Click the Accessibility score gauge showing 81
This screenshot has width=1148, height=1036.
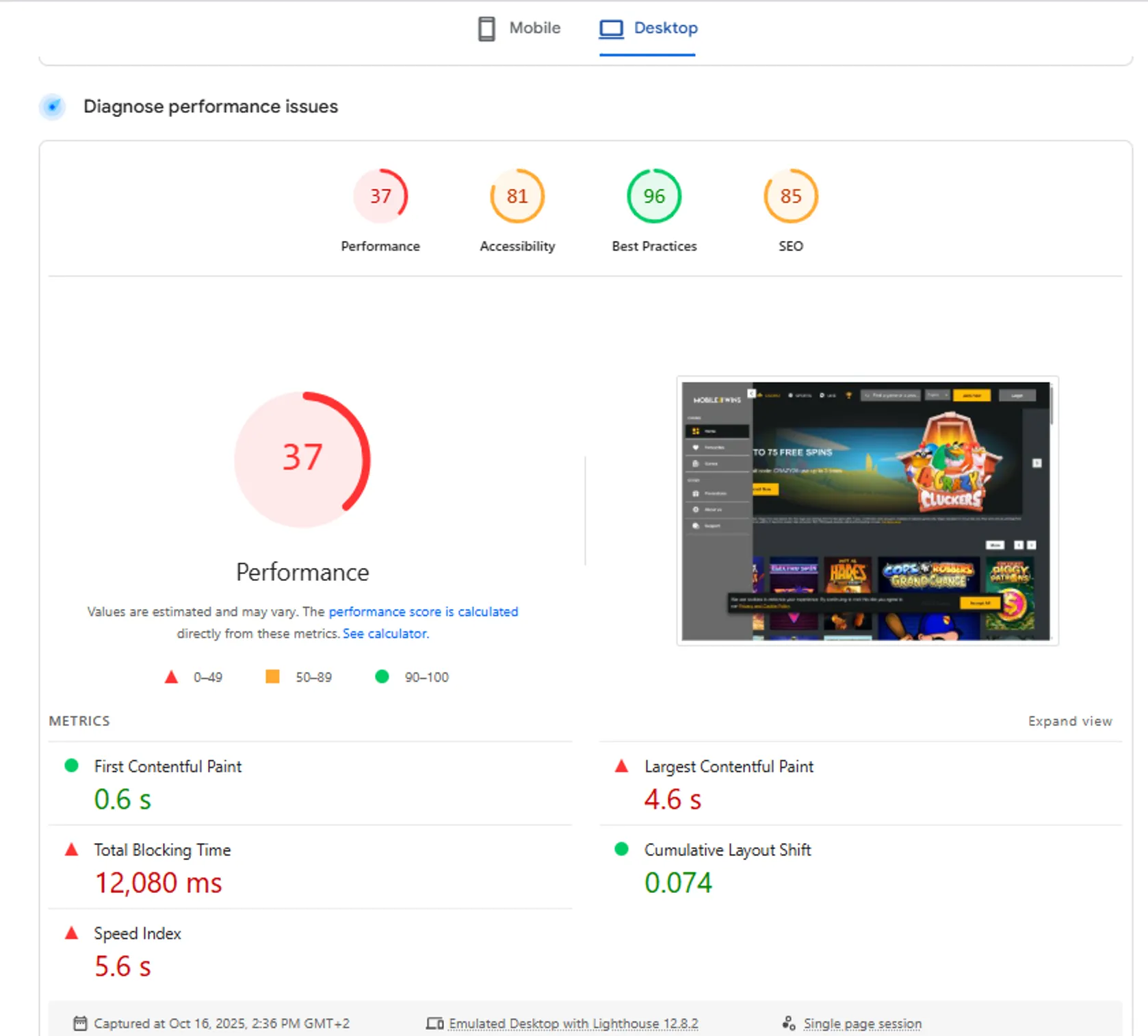tap(517, 196)
